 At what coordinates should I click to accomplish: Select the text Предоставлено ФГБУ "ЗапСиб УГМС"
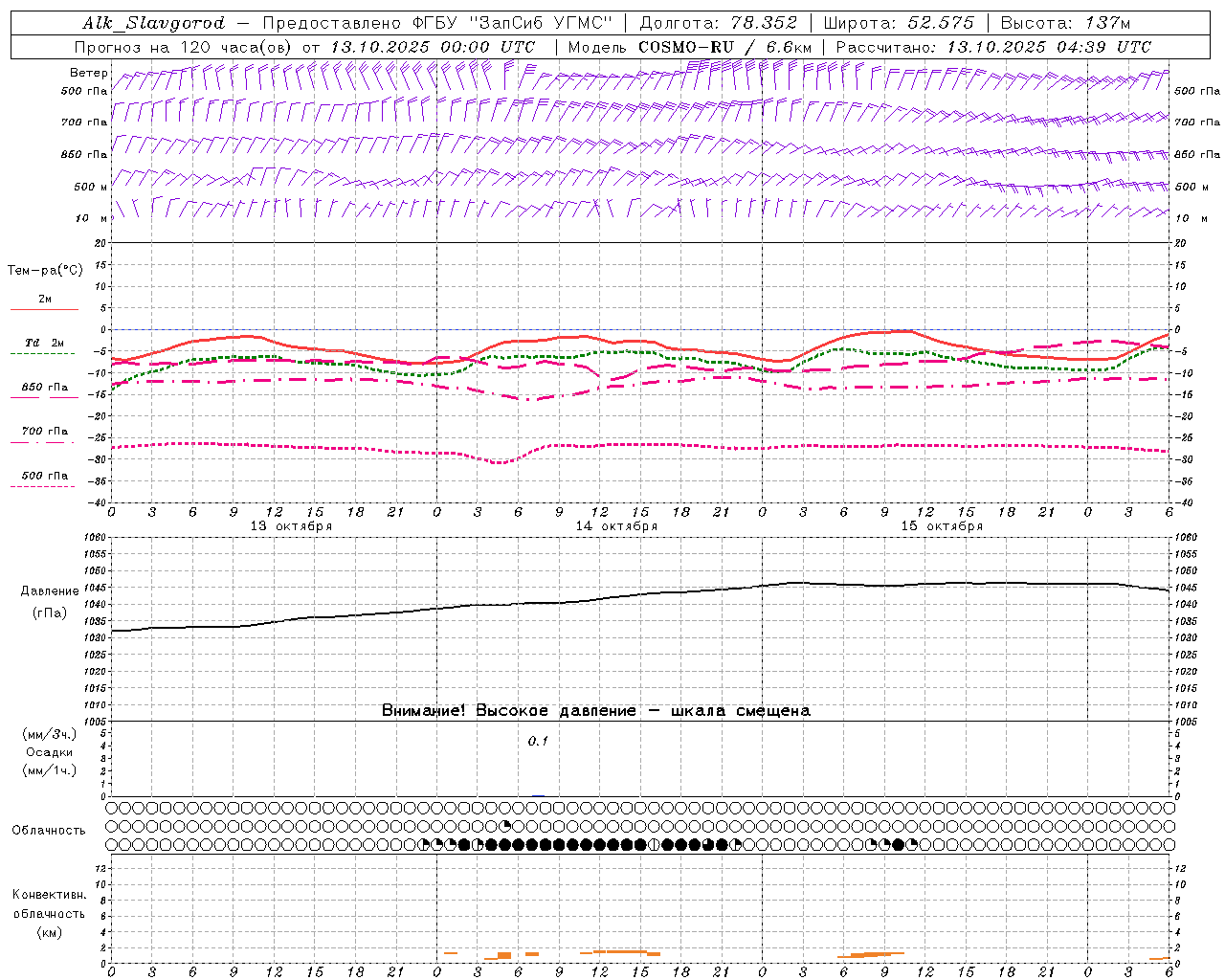pyautogui.click(x=436, y=23)
